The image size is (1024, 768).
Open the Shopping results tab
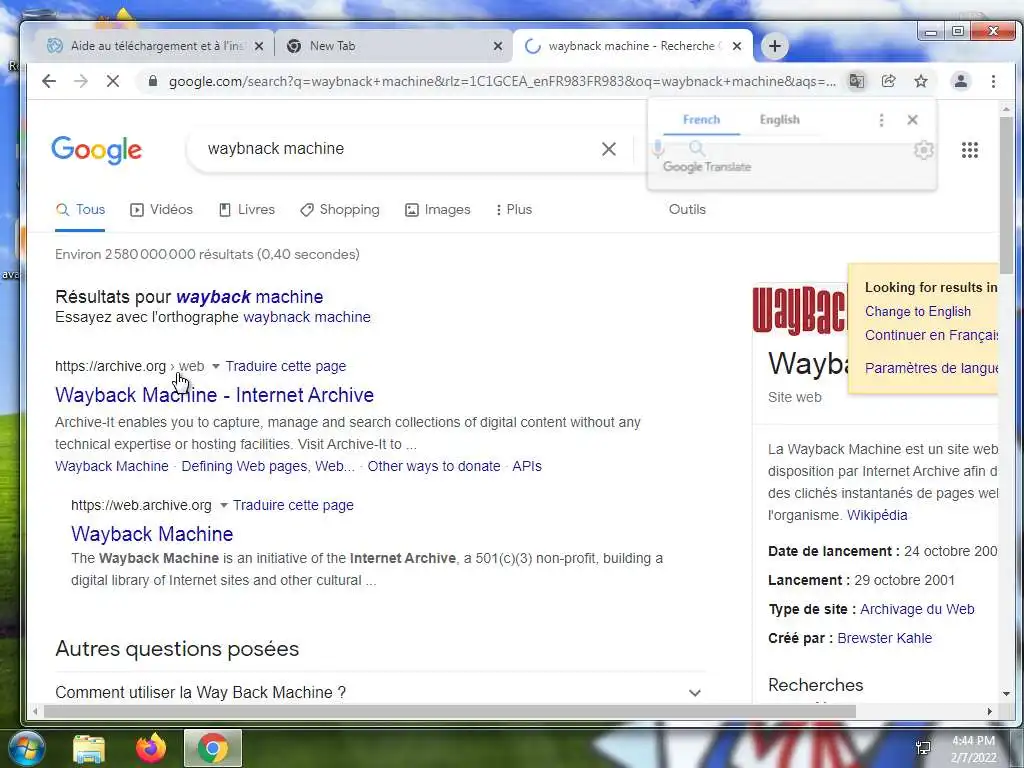coord(340,210)
